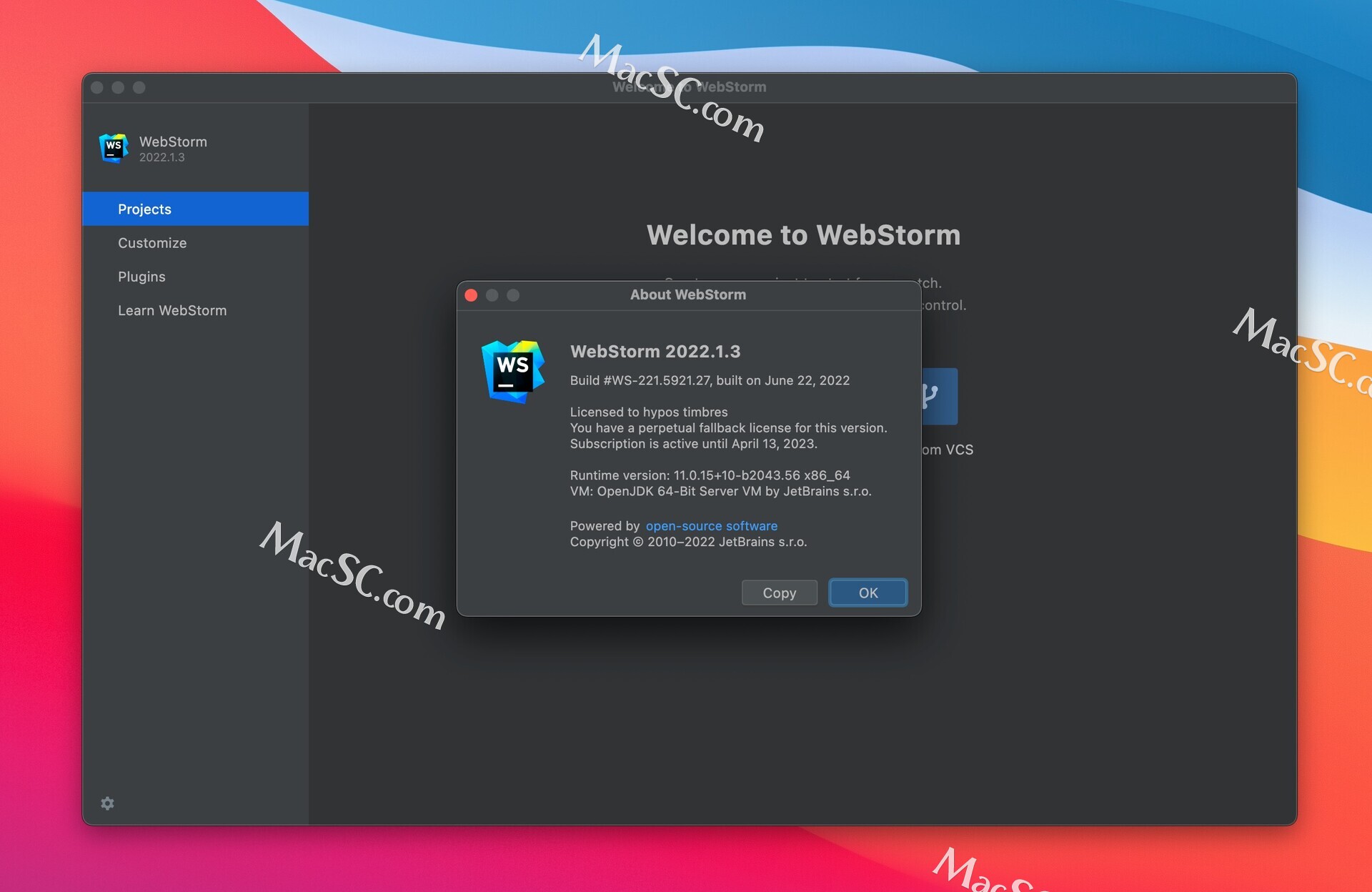Click the Copyright 2010–2022 JetBrains text
This screenshot has height=892, width=1372.
tap(688, 542)
